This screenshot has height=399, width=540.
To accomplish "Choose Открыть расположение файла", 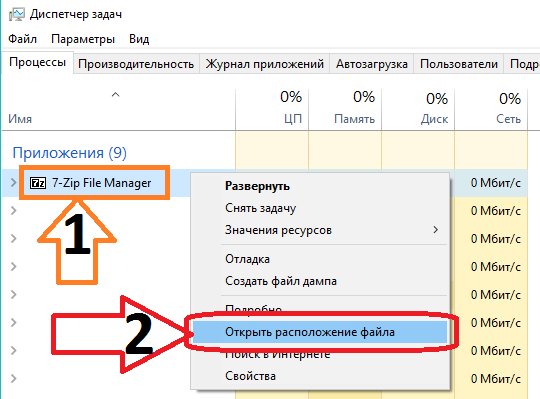I will pos(319,332).
